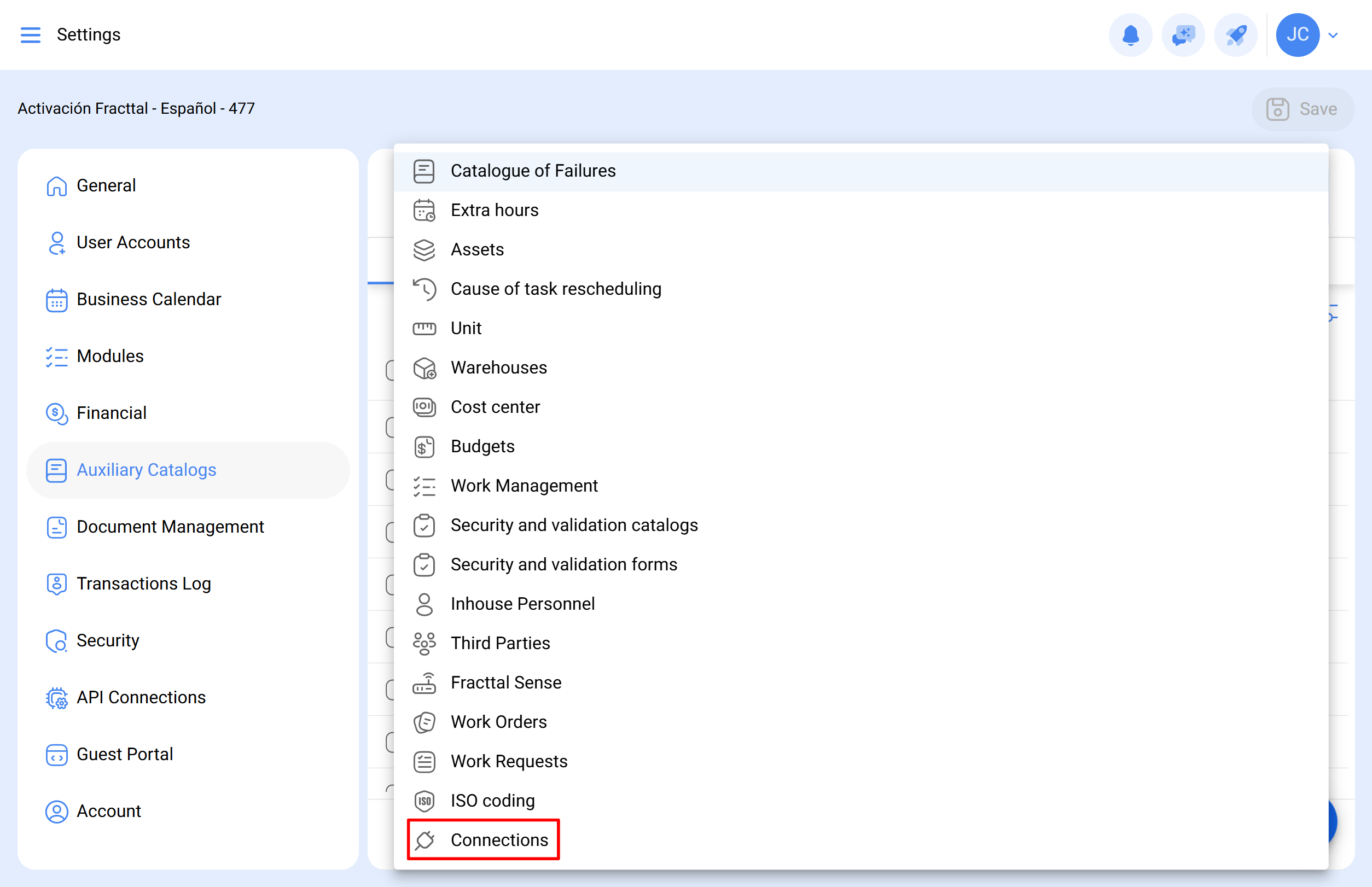The image size is (1372, 887).
Task: Select Catalogue of Failures option
Action: pyautogui.click(x=532, y=171)
